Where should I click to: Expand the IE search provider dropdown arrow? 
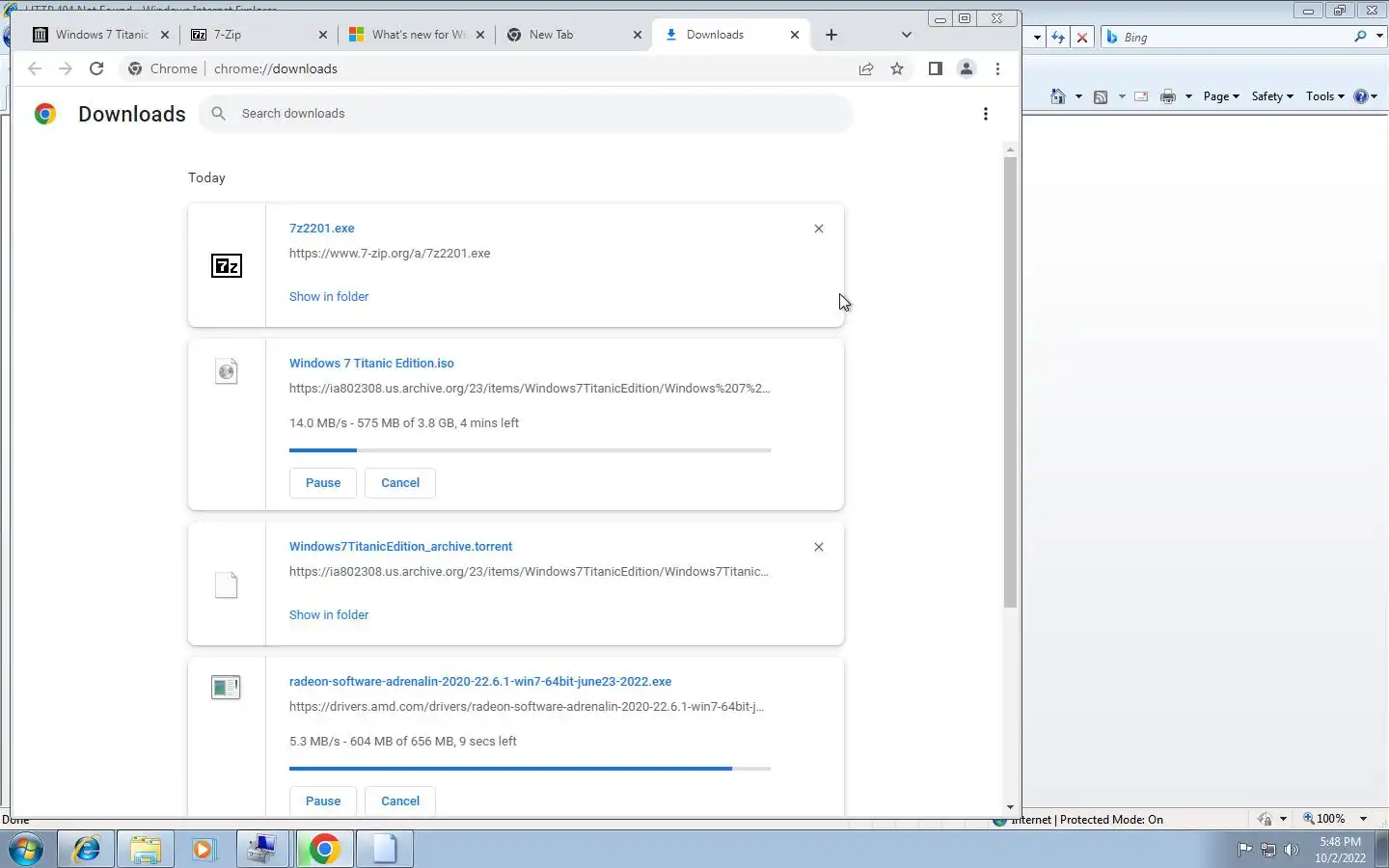[x=1379, y=37]
